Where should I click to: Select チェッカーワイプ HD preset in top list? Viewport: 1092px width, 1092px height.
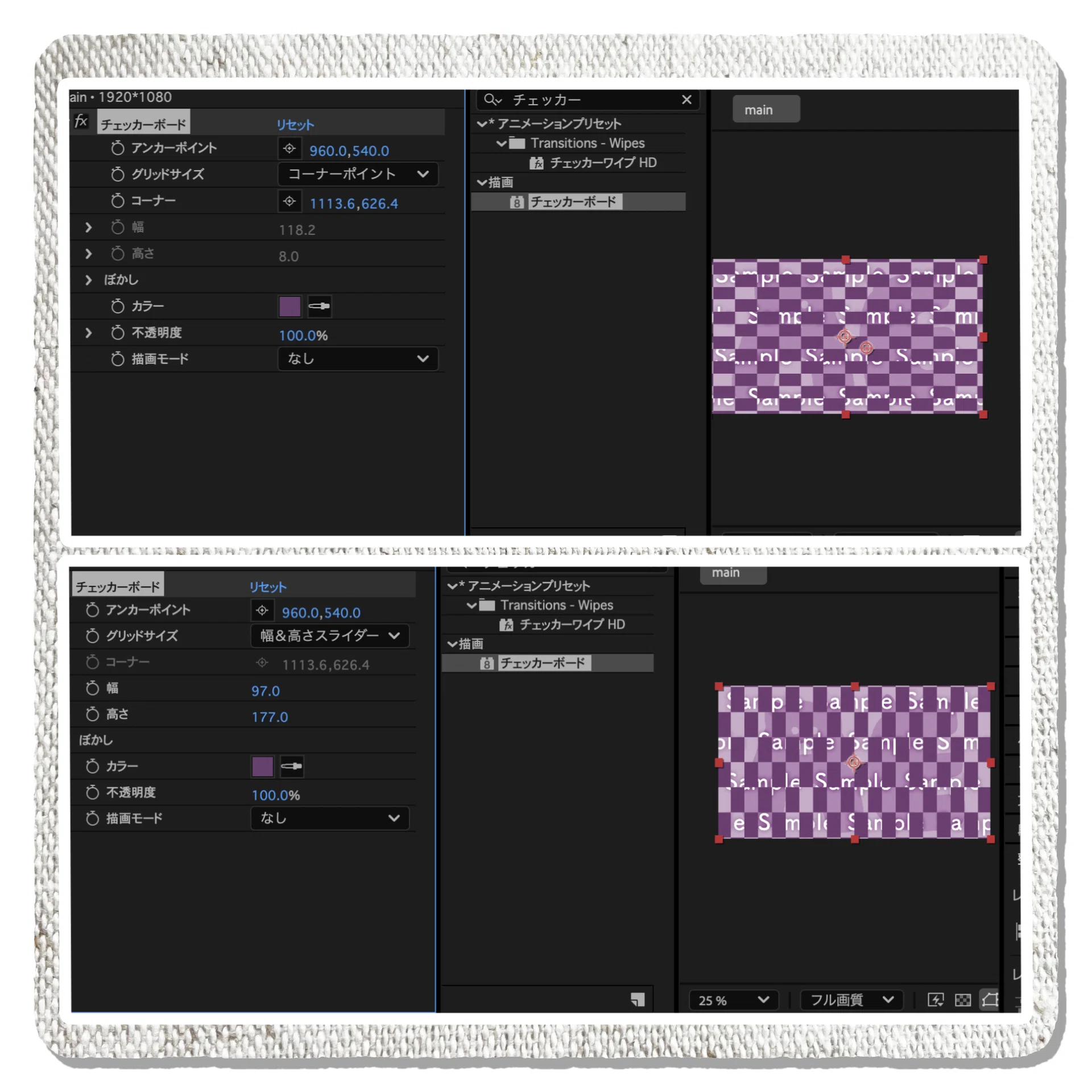tap(602, 163)
